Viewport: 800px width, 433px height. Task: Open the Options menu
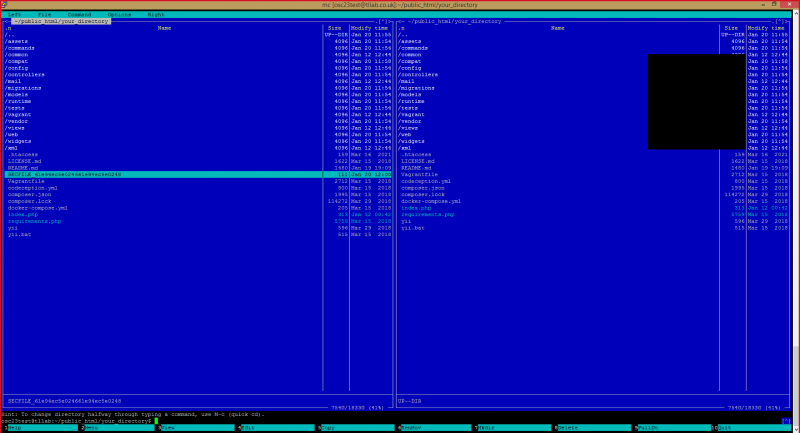click(119, 14)
